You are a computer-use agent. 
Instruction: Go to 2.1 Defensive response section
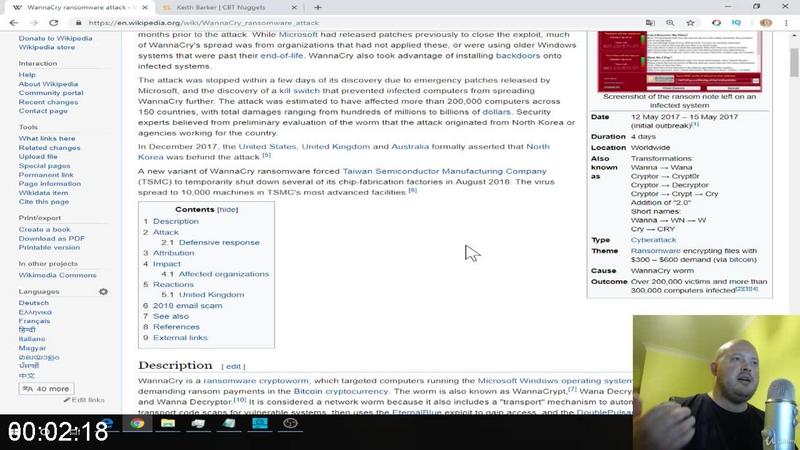[x=219, y=242]
